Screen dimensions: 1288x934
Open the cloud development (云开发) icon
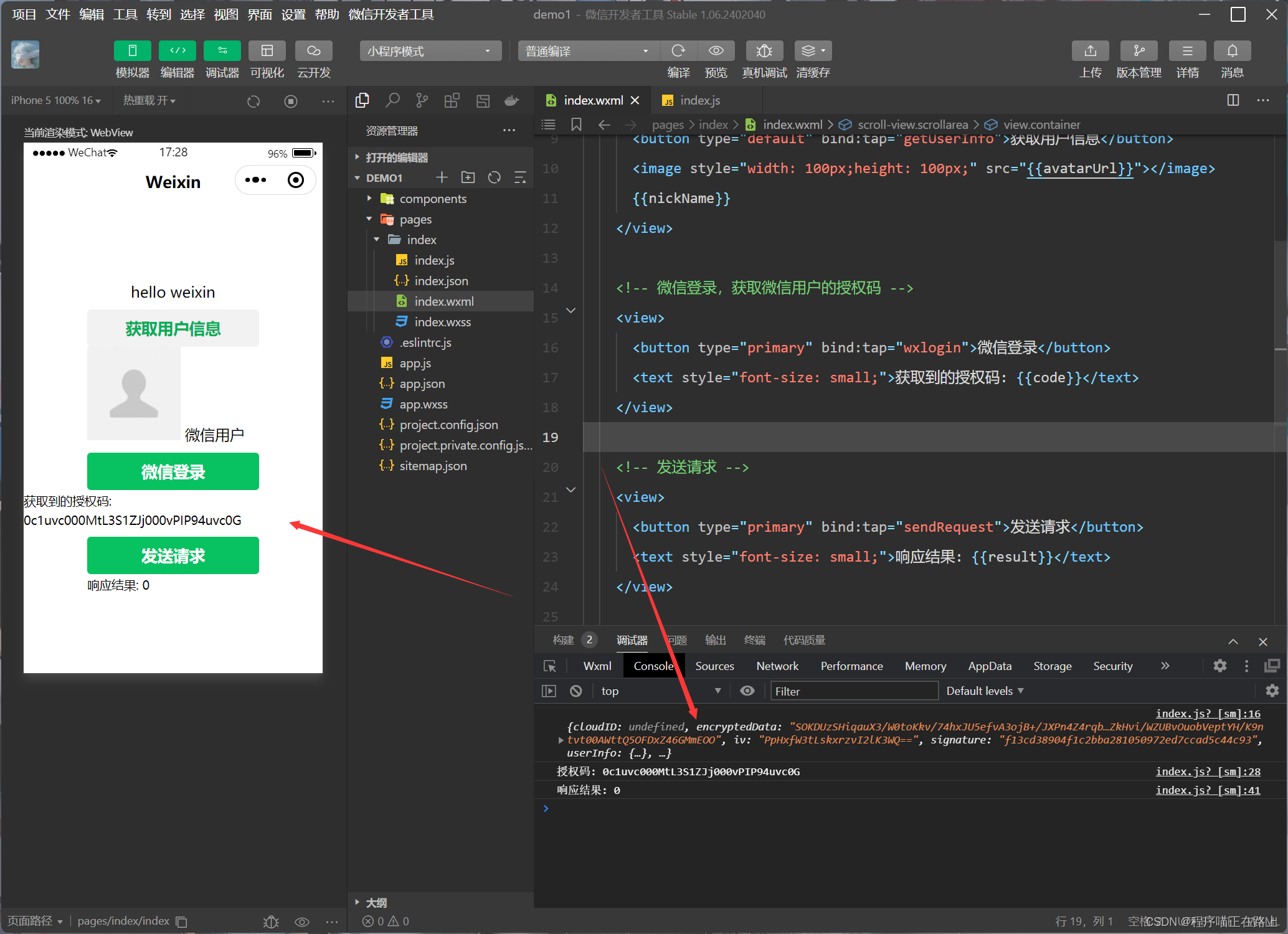click(313, 51)
